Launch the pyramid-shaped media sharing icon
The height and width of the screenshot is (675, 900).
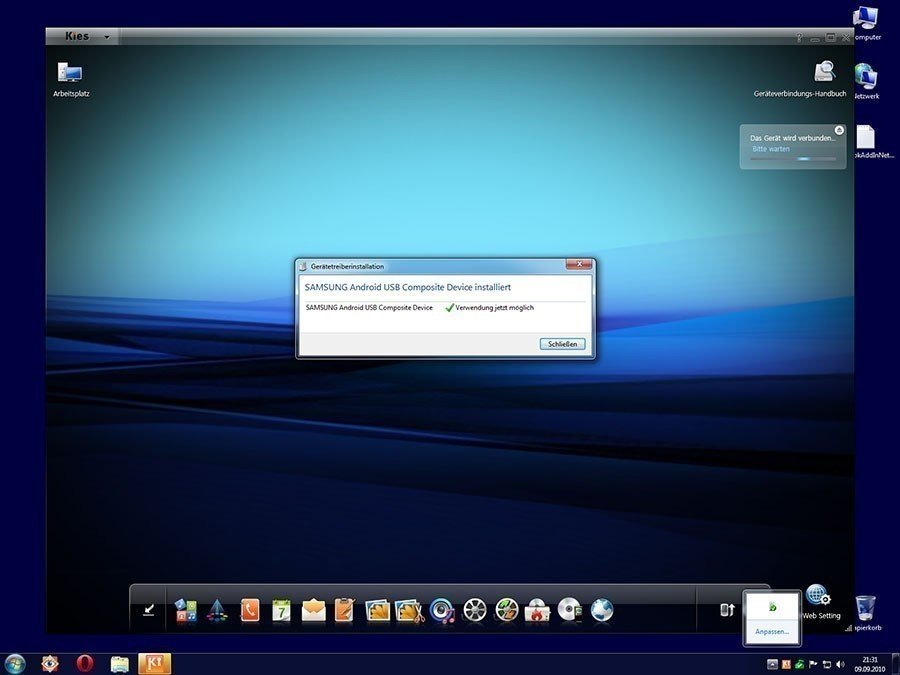click(217, 611)
